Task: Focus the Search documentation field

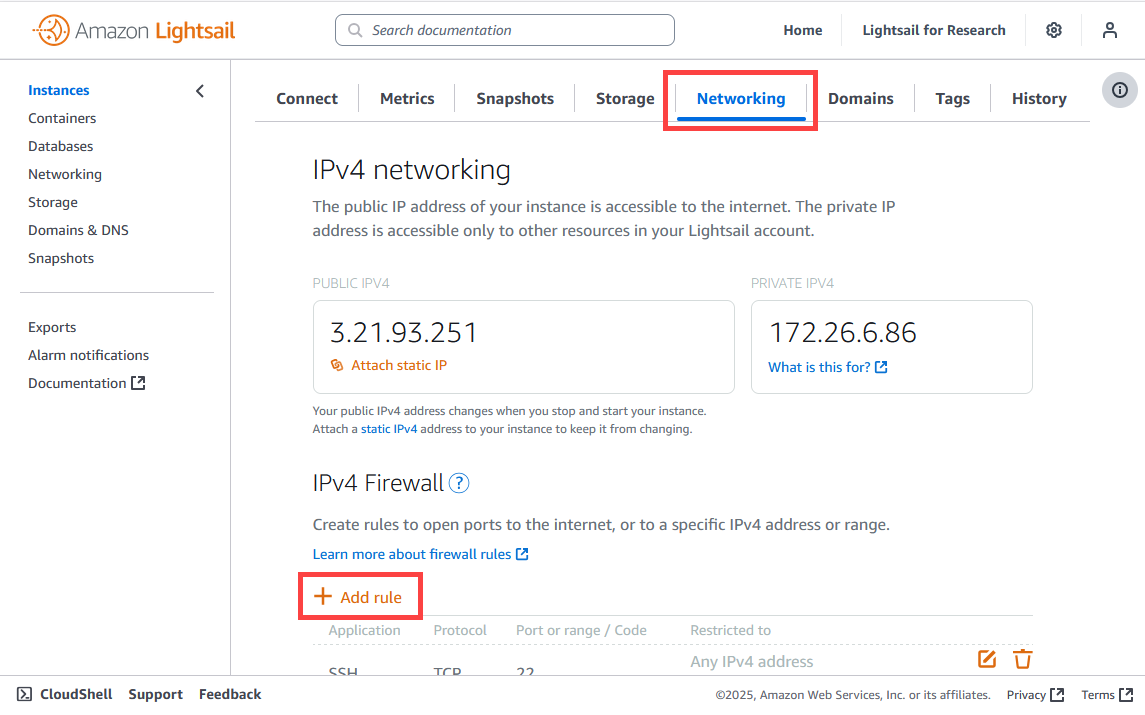Action: pyautogui.click(x=505, y=30)
